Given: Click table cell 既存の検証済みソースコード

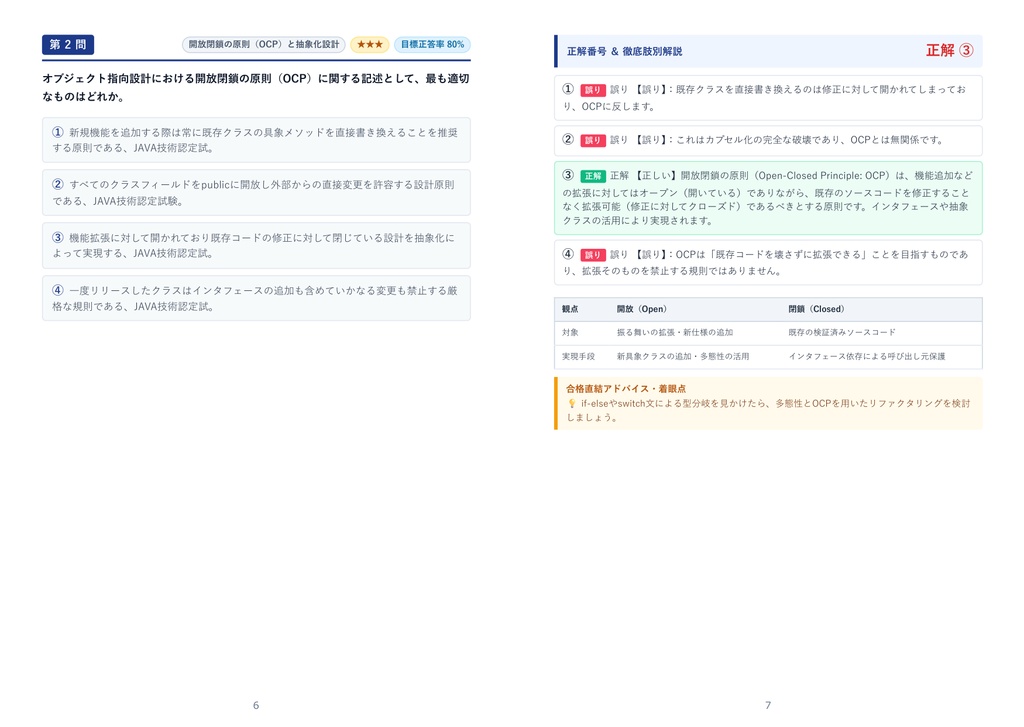Looking at the screenshot, I should (842, 332).
